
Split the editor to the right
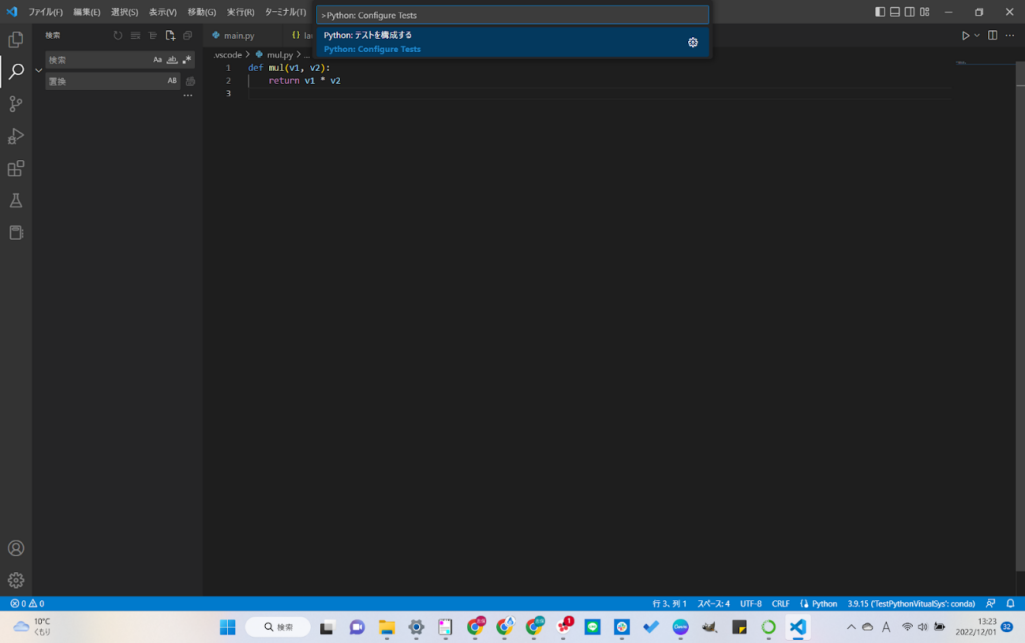click(x=992, y=35)
